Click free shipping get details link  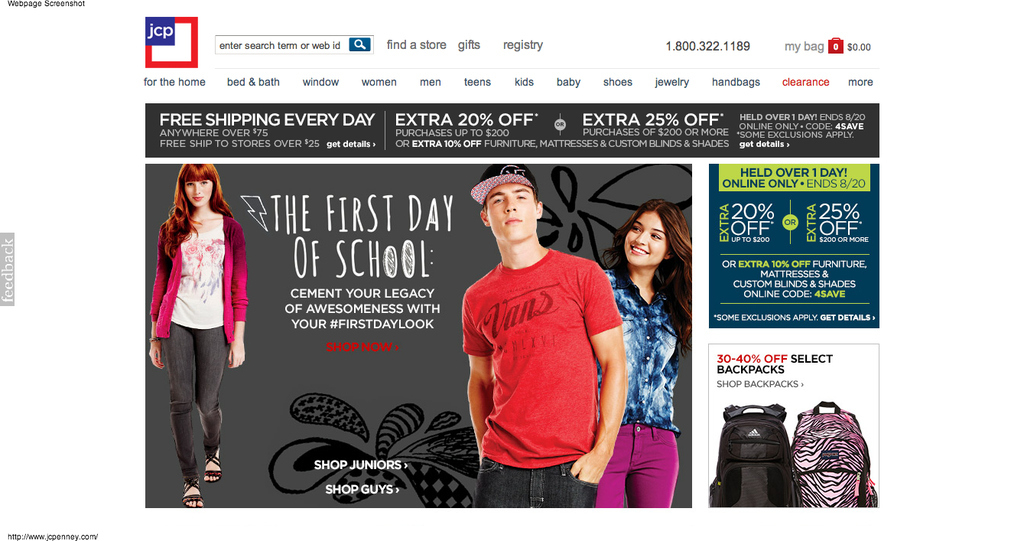click(x=351, y=144)
